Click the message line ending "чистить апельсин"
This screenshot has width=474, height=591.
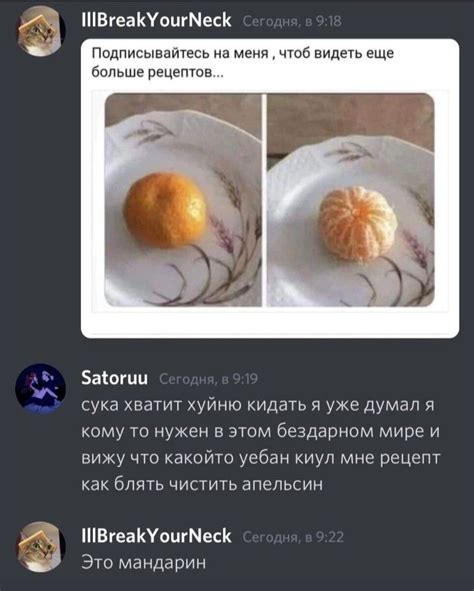pos(202,484)
